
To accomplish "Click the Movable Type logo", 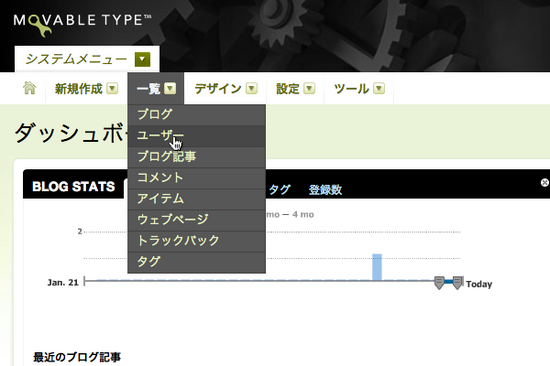I will click(82, 25).
